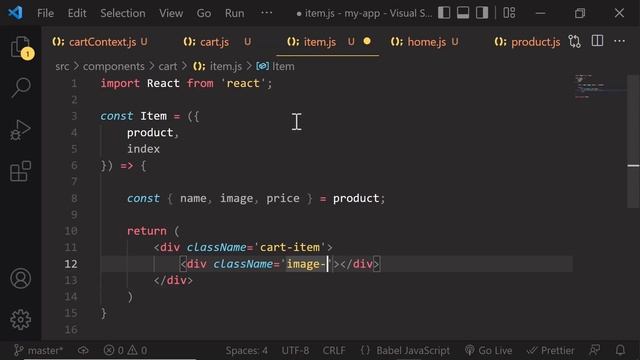640x360 pixels.
Task: Open the Search view
Action: (x=20, y=87)
